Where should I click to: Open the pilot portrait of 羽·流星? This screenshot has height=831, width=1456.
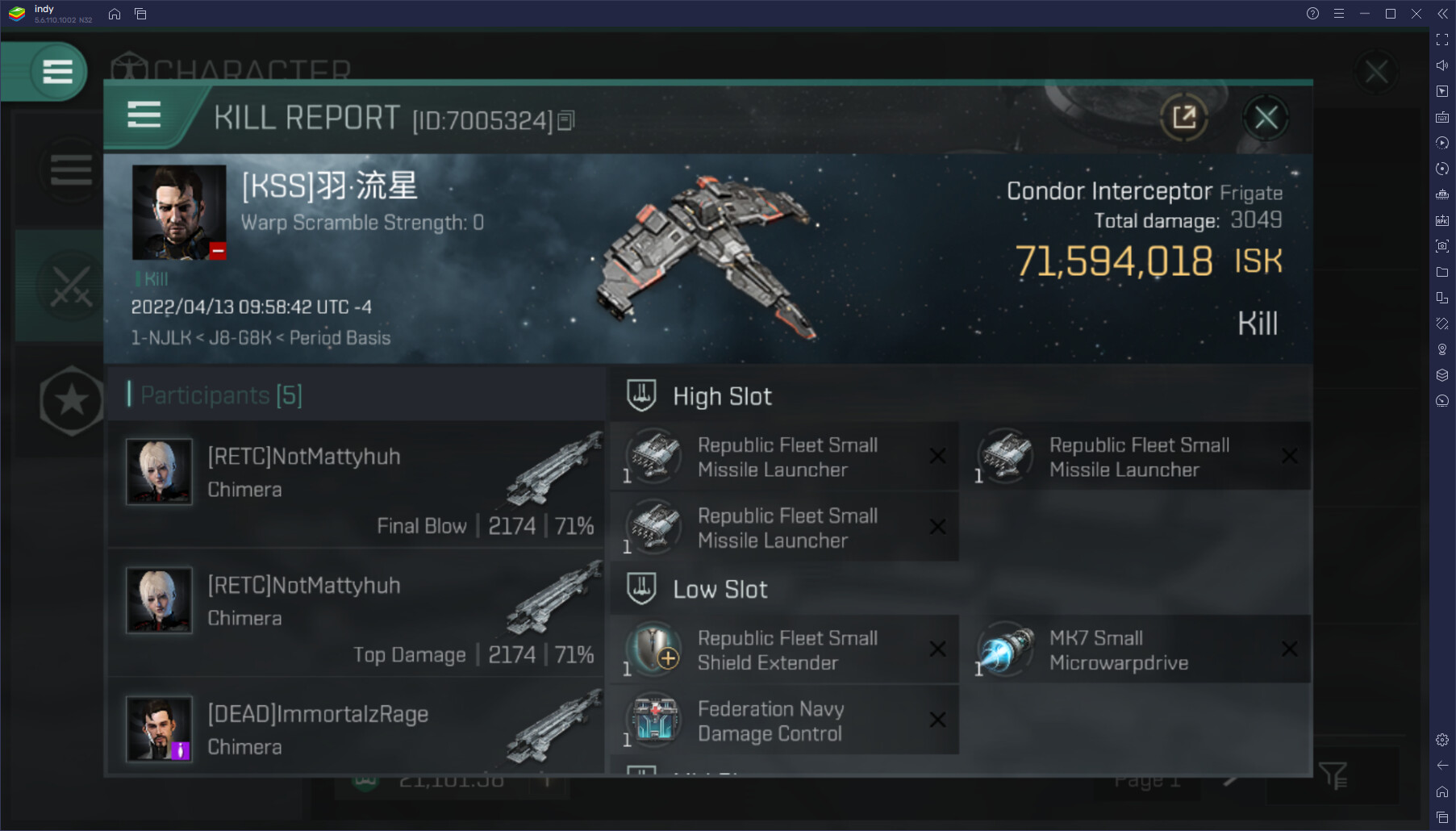179,212
